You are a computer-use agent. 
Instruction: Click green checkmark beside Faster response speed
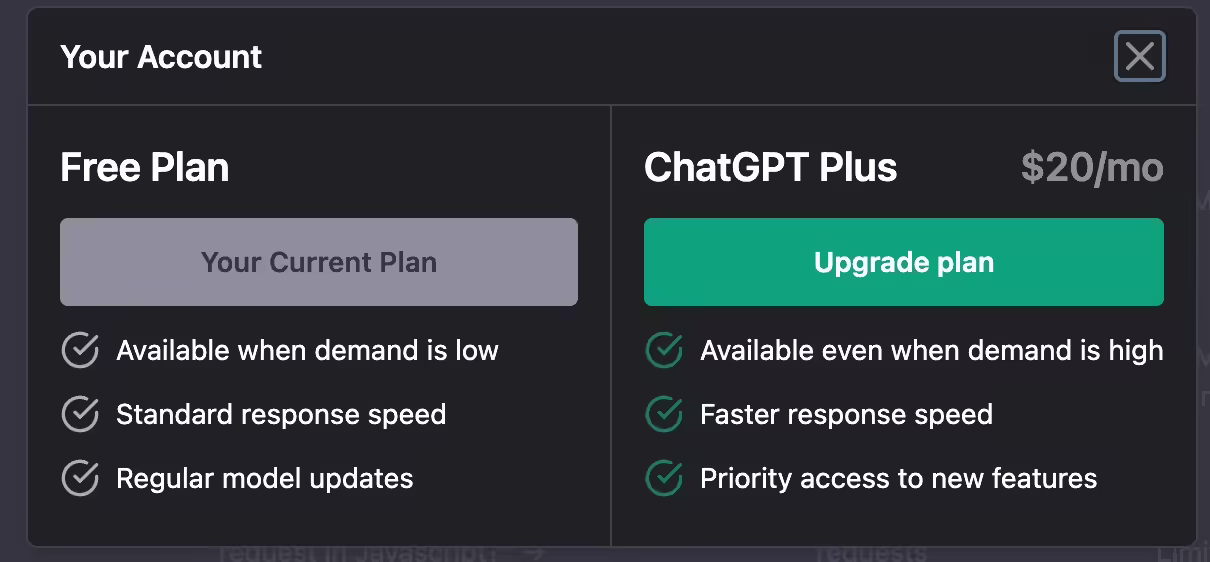point(664,414)
